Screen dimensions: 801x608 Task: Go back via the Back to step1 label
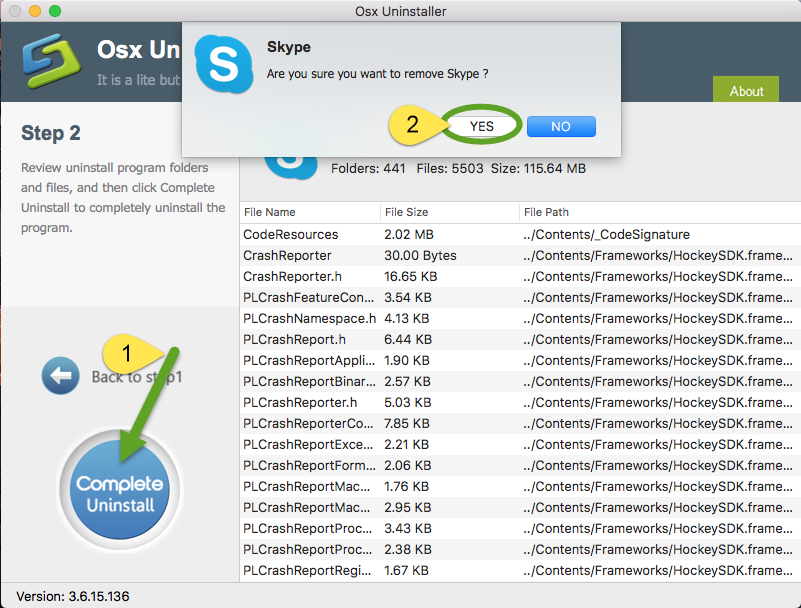coord(137,377)
